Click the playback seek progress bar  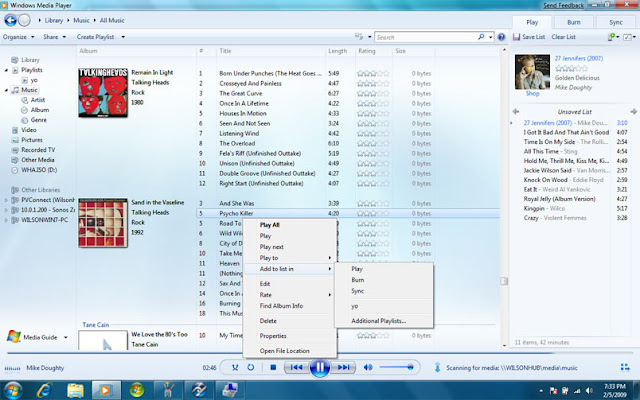[x=320, y=353]
